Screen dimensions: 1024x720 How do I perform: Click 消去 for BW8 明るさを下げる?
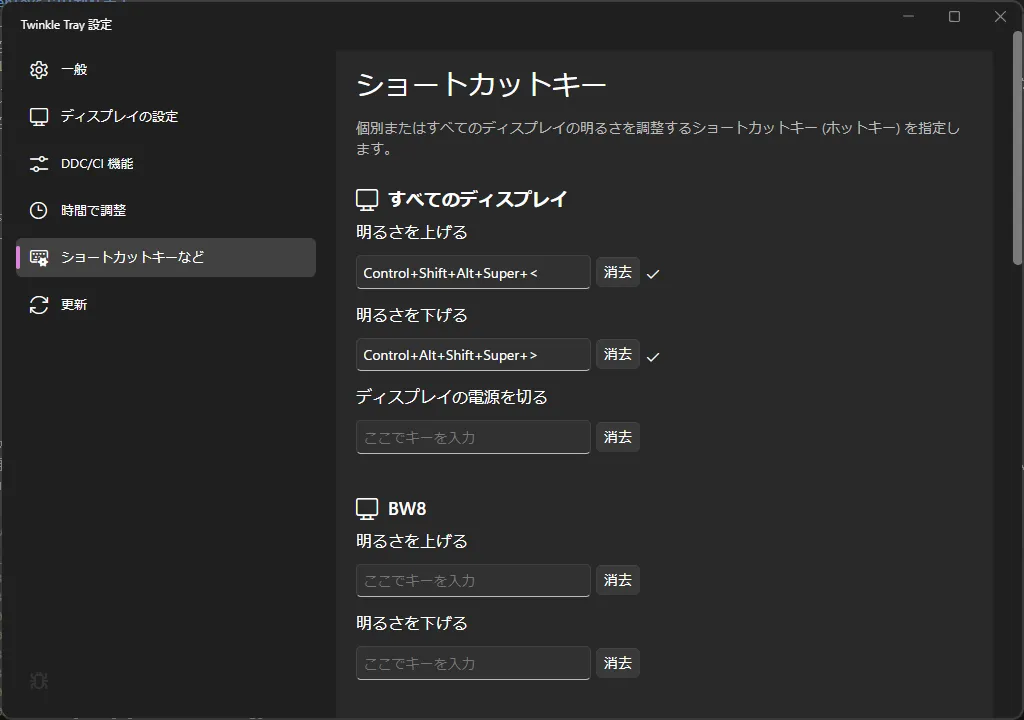click(617, 662)
